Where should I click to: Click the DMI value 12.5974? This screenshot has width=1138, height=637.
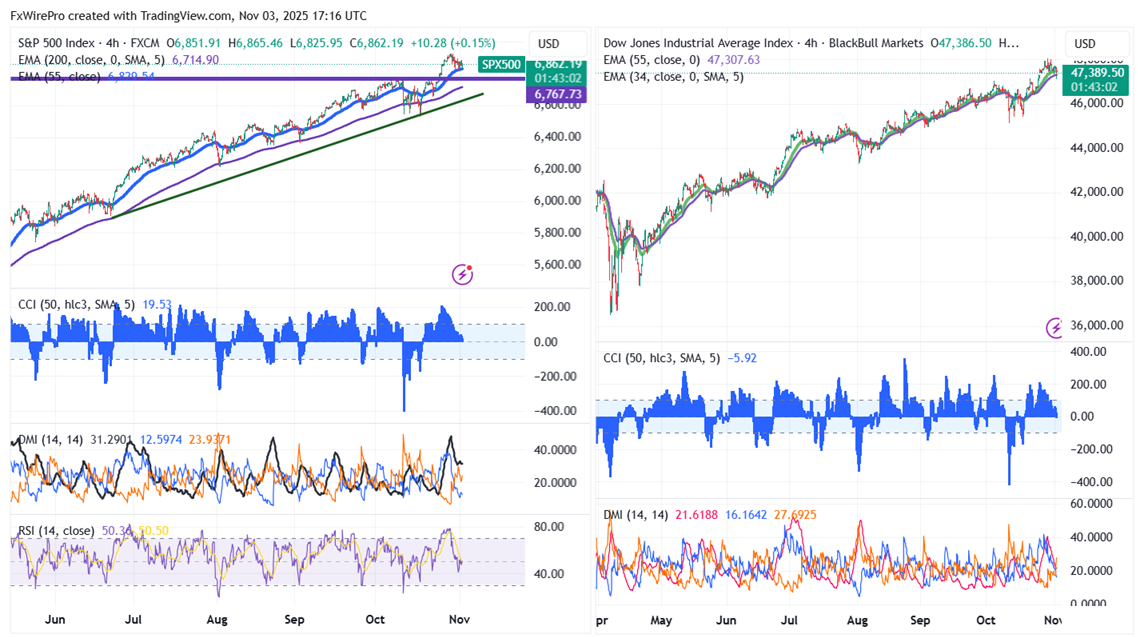click(x=161, y=439)
